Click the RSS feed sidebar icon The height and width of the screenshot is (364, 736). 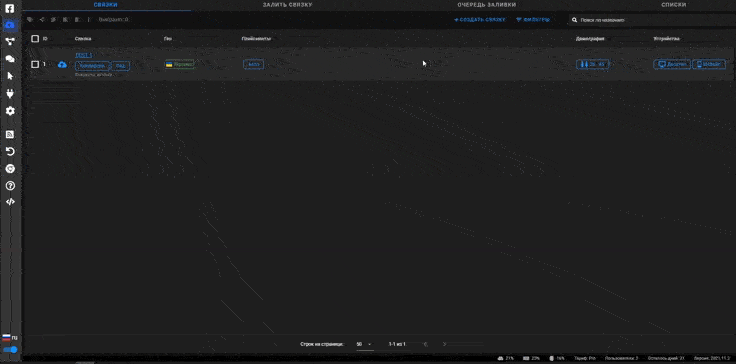pos(10,134)
